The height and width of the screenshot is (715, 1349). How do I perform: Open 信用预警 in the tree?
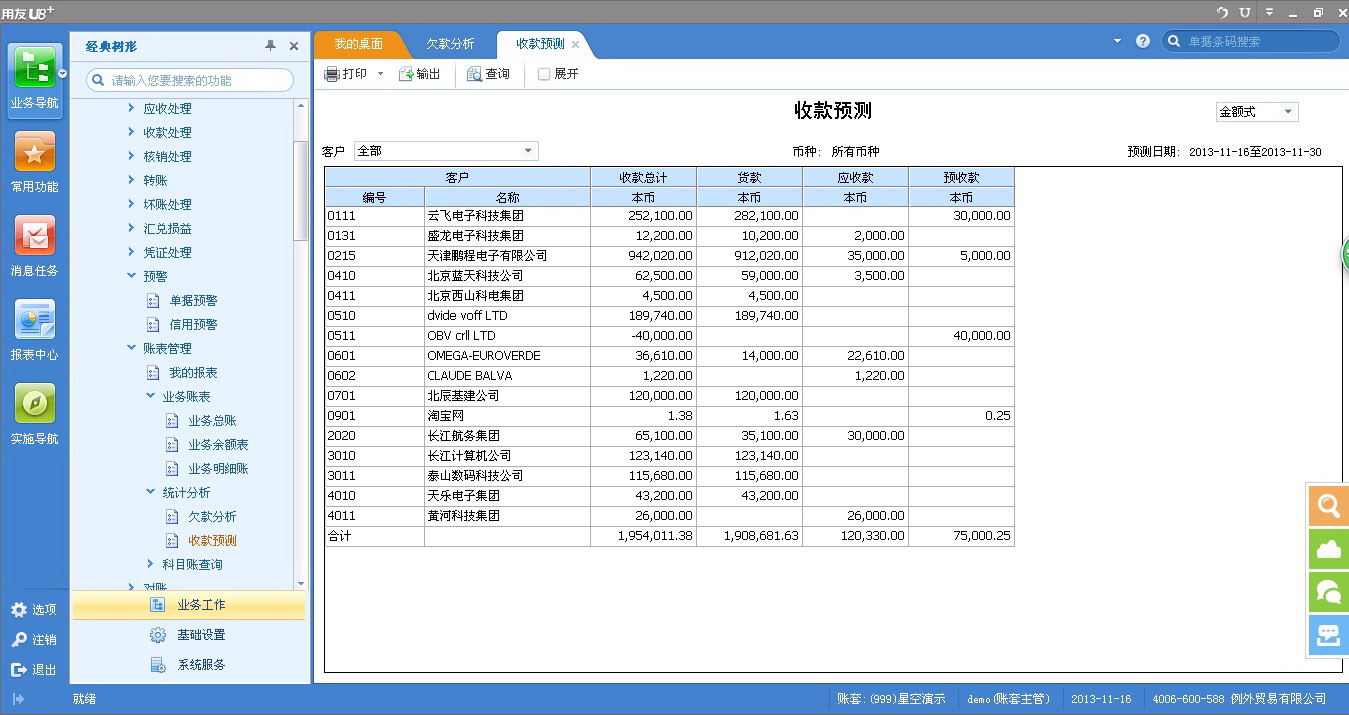pyautogui.click(x=193, y=324)
